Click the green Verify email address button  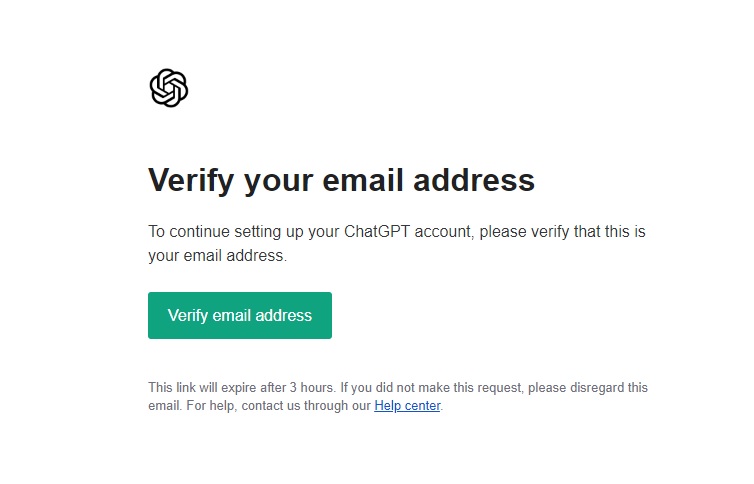pos(239,315)
